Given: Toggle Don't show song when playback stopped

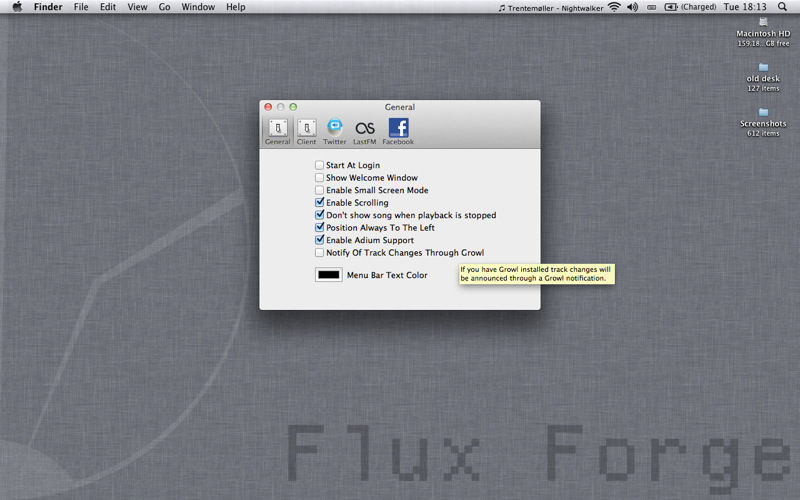Looking at the screenshot, I should pos(319,215).
